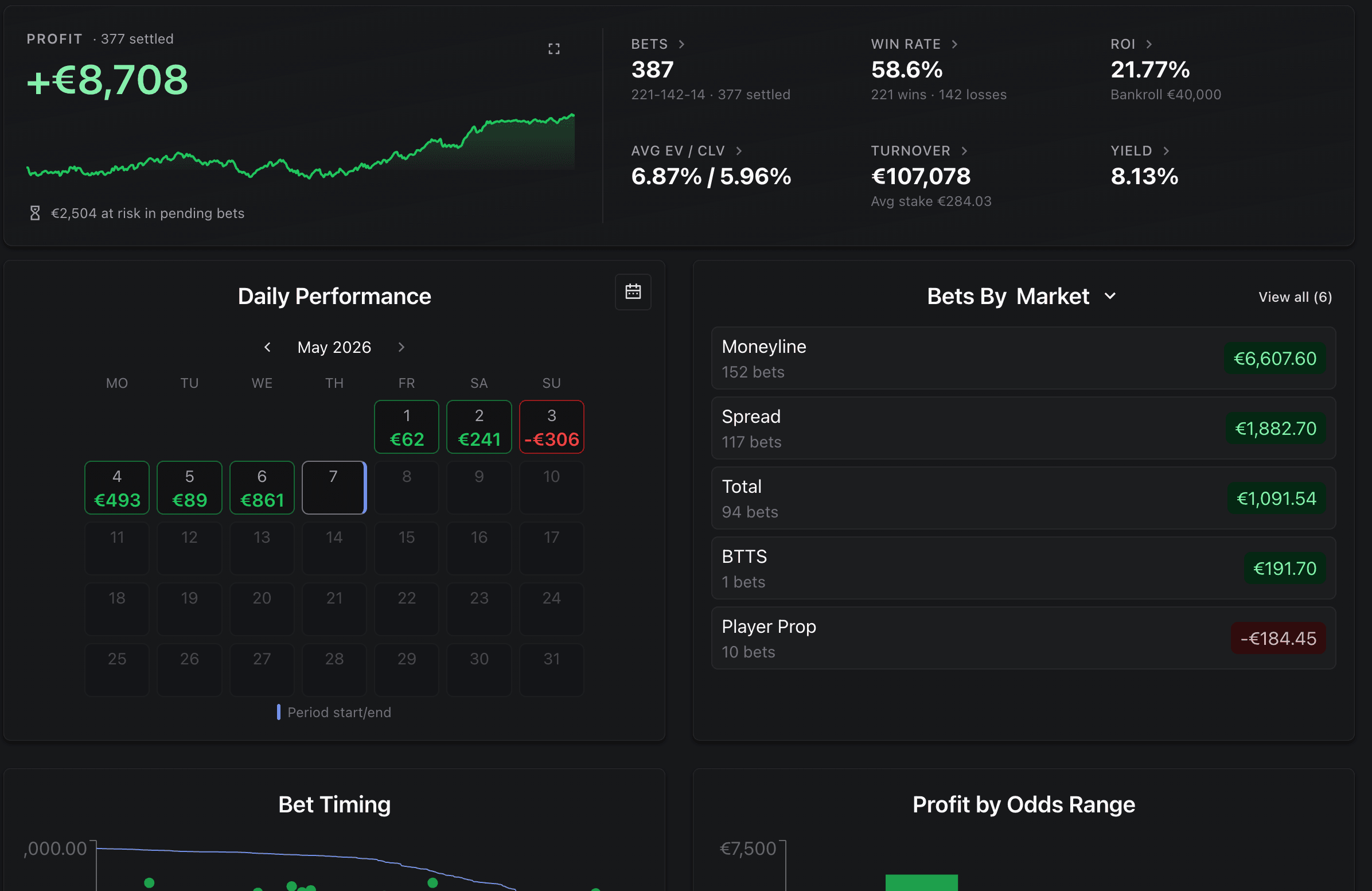
Task: Click the View all (6) link
Action: (1295, 297)
